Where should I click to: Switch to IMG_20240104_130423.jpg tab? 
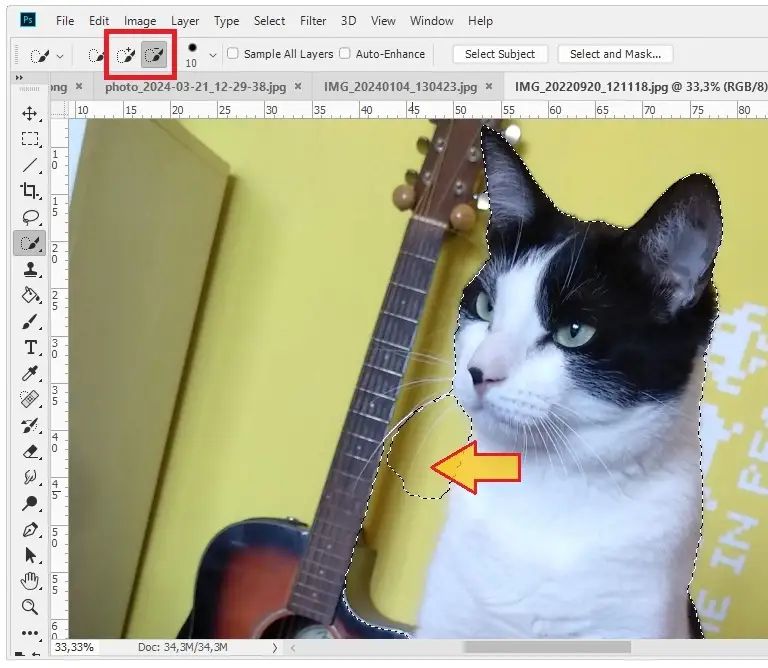[x=400, y=87]
